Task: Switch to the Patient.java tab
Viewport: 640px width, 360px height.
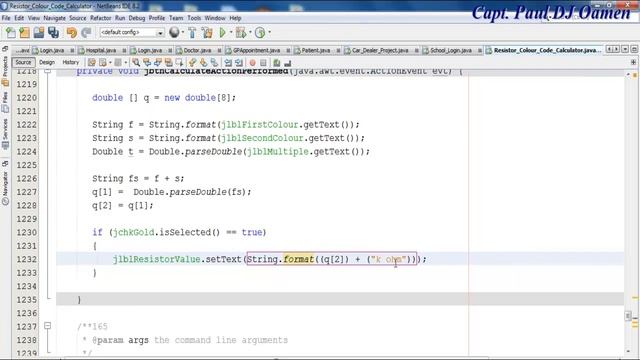Action: (316, 50)
